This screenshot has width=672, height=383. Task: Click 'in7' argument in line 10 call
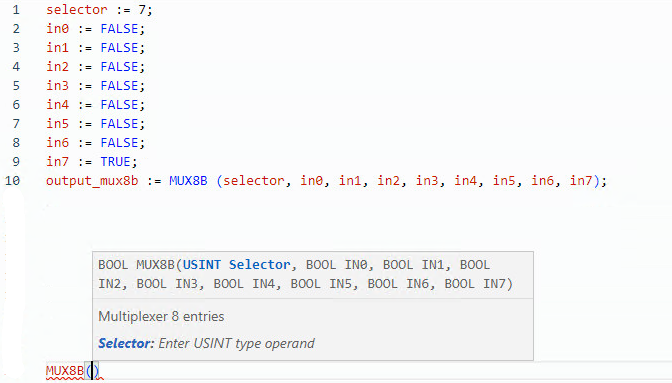[581, 181]
